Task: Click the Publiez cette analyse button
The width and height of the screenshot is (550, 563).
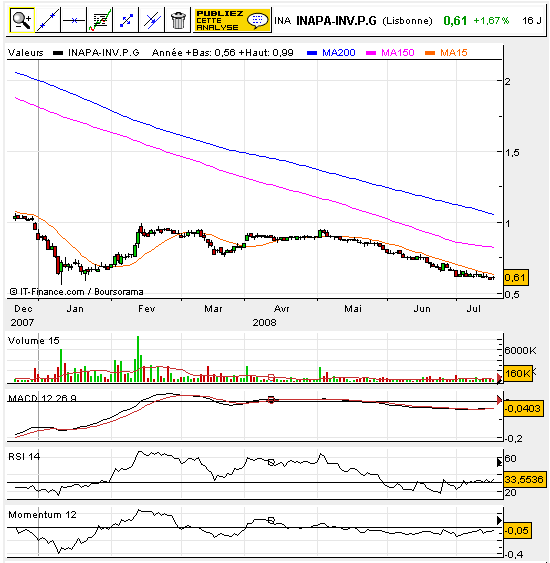Action: (x=232, y=20)
